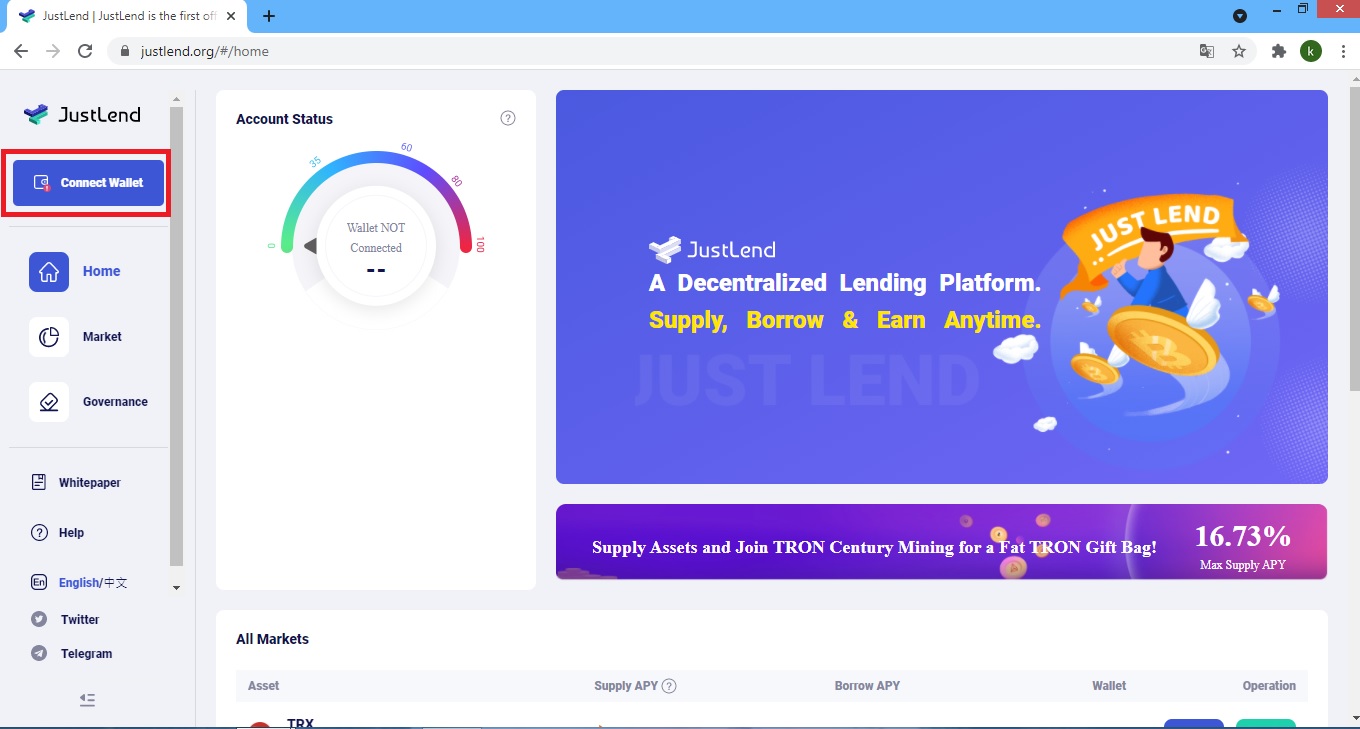Click the tab search dropdown icon in title bar
Image resolution: width=1360 pixels, height=729 pixels.
pyautogui.click(x=1239, y=16)
